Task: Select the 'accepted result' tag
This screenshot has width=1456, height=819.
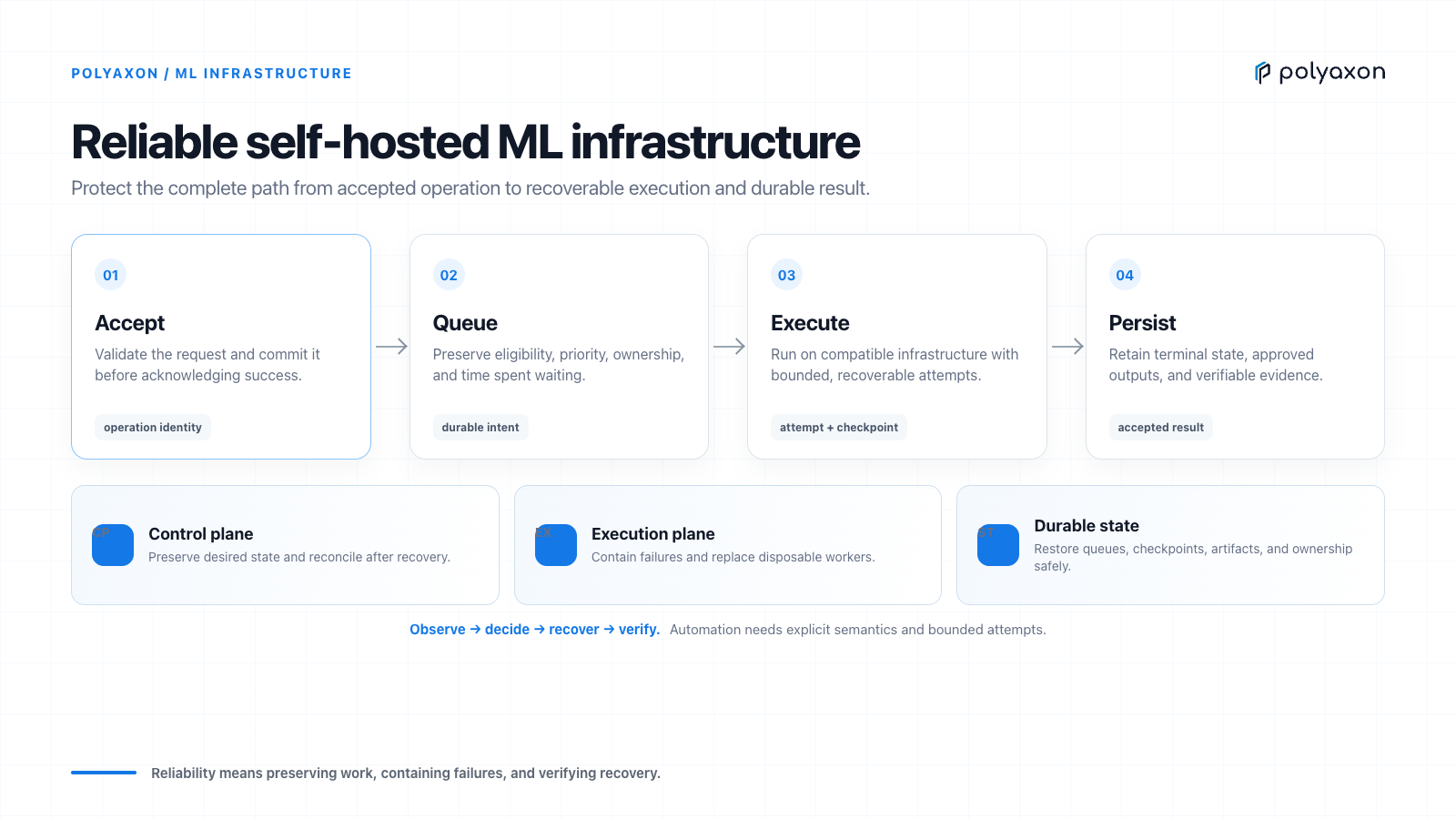Action: (1161, 428)
